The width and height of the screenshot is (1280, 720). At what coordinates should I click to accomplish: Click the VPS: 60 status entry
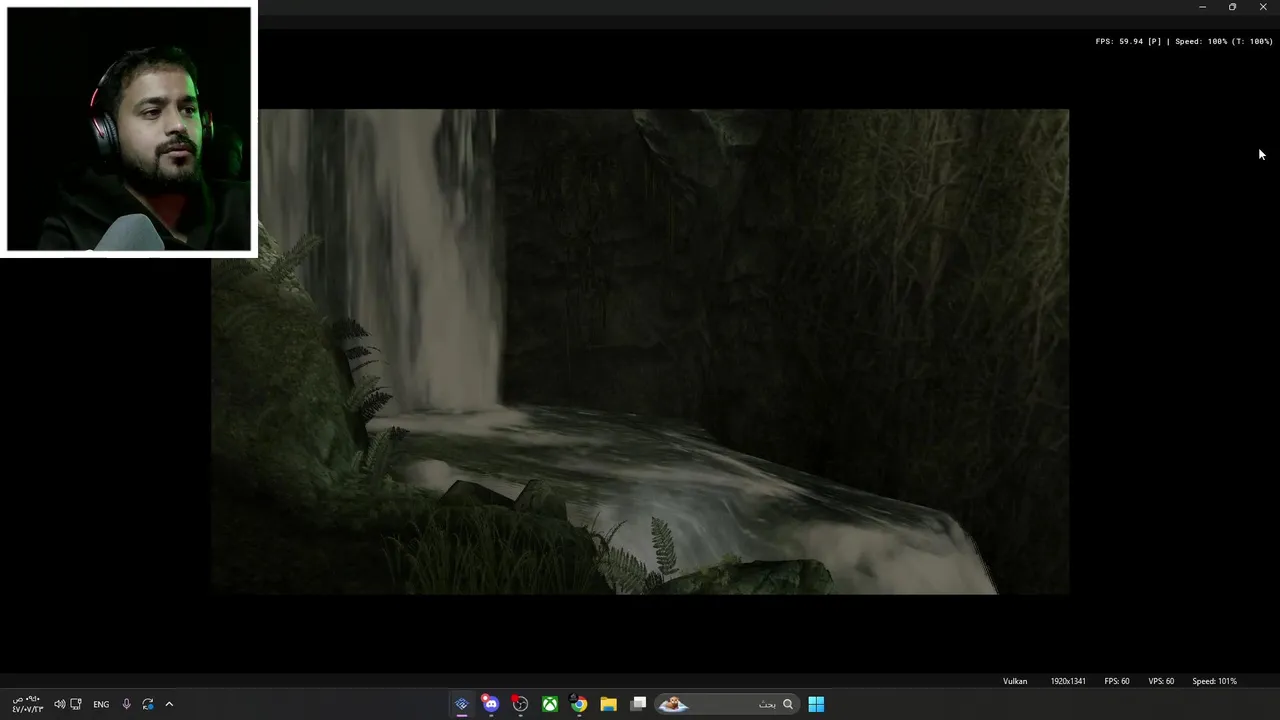[1161, 681]
